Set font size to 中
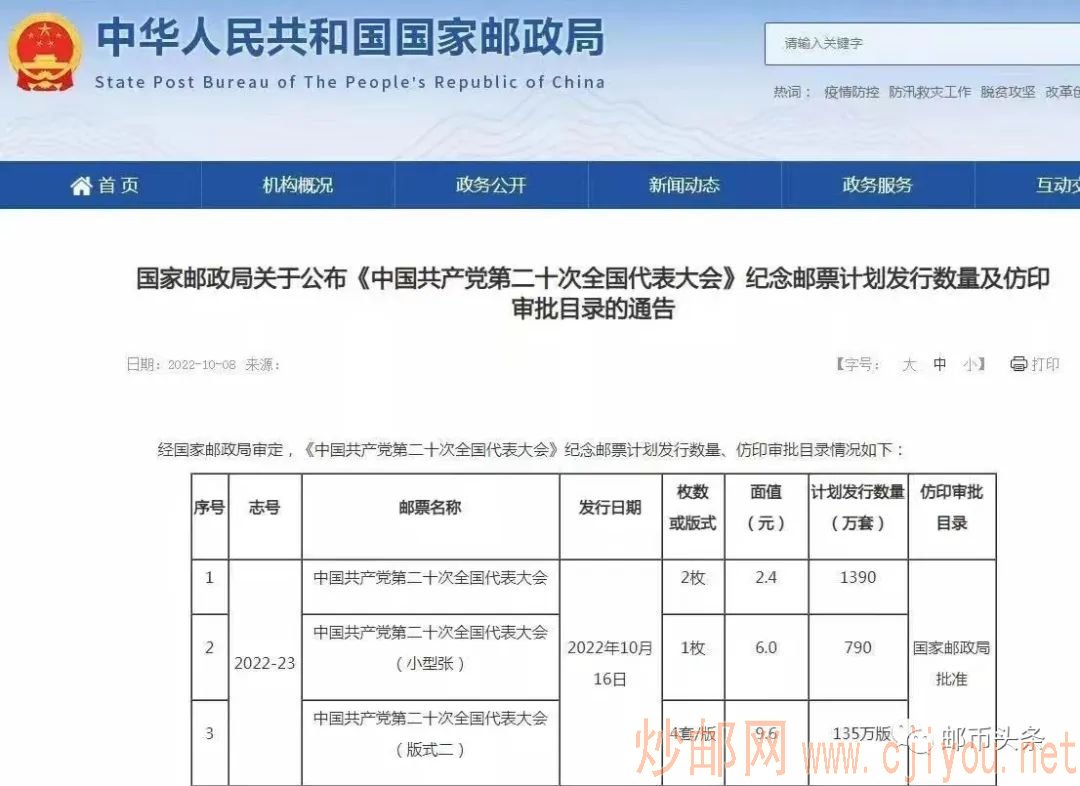 (939, 364)
